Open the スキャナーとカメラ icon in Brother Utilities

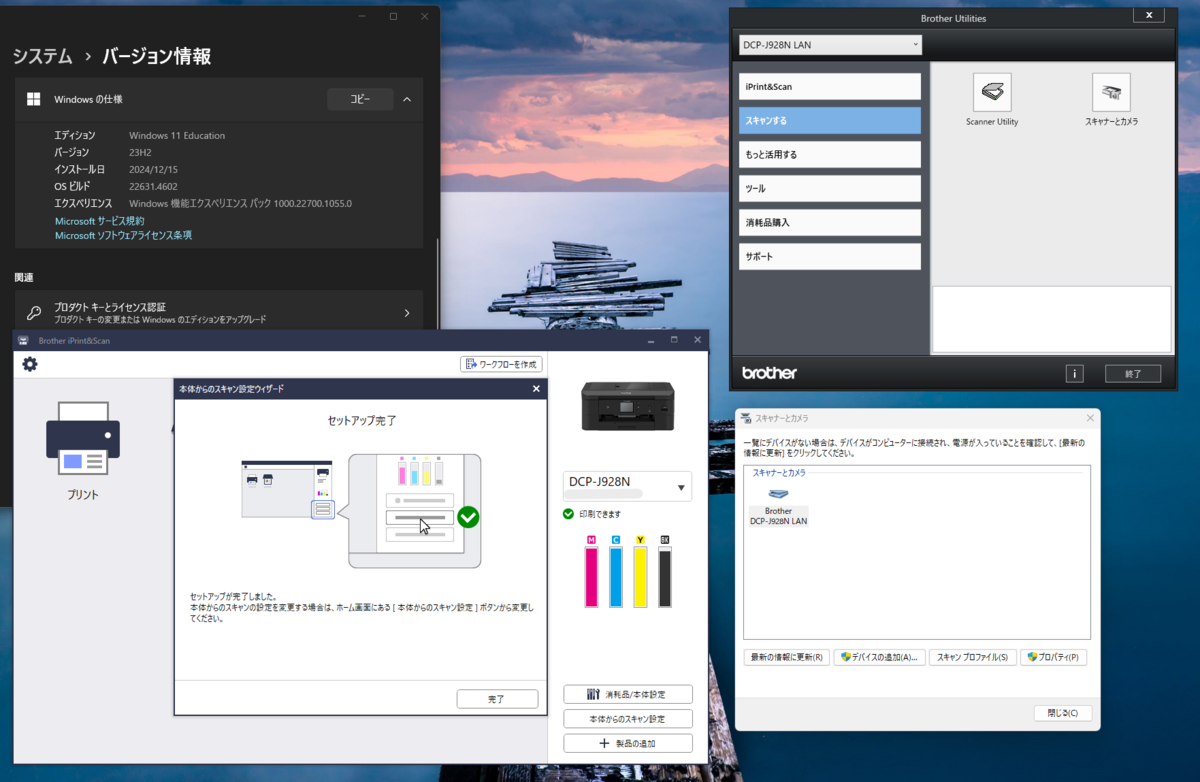1111,93
